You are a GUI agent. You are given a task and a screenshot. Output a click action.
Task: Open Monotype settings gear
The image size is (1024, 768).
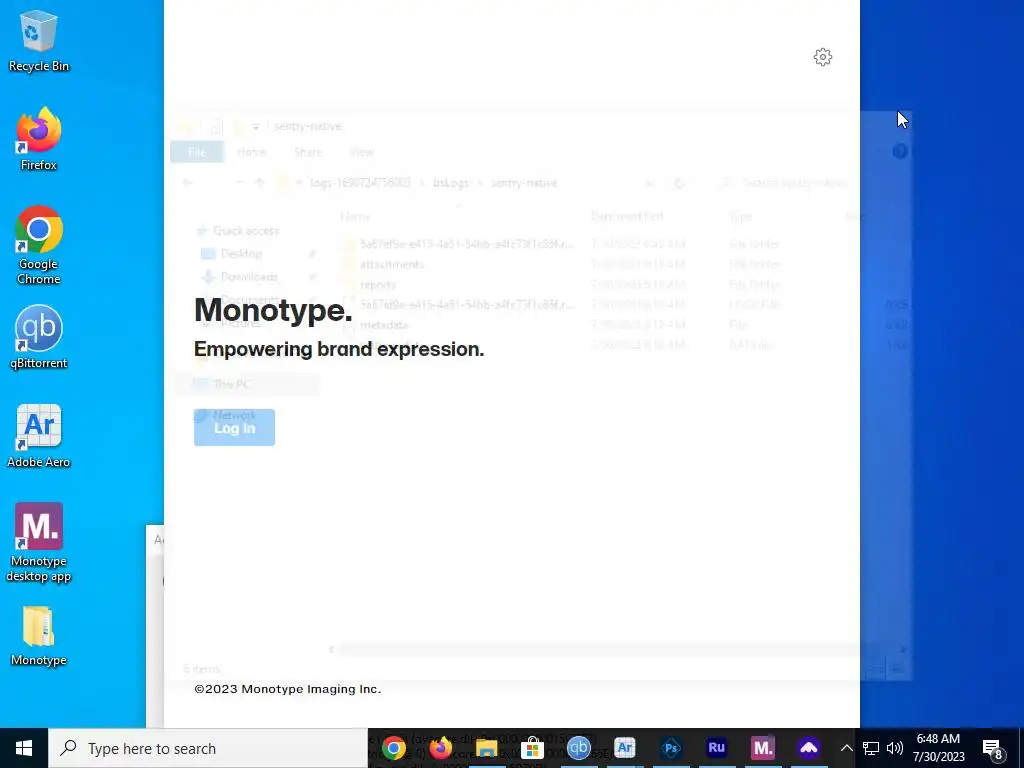pyautogui.click(x=822, y=57)
